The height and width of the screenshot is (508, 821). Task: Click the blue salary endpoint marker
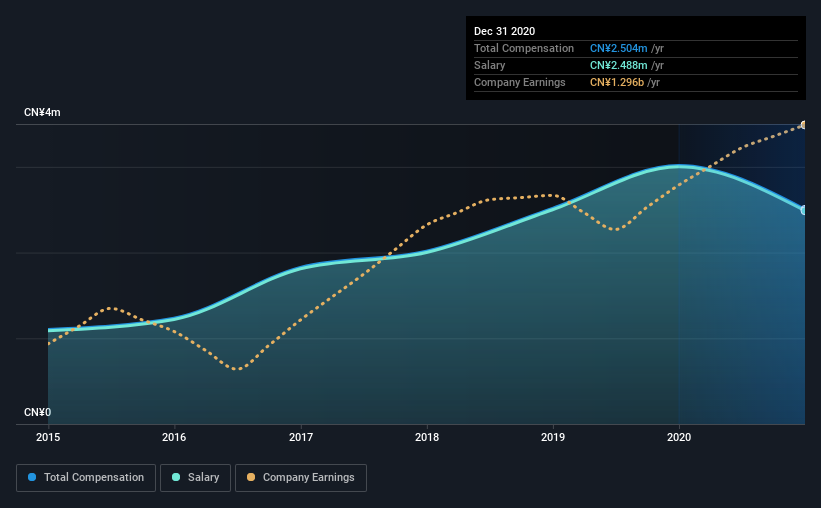click(803, 210)
